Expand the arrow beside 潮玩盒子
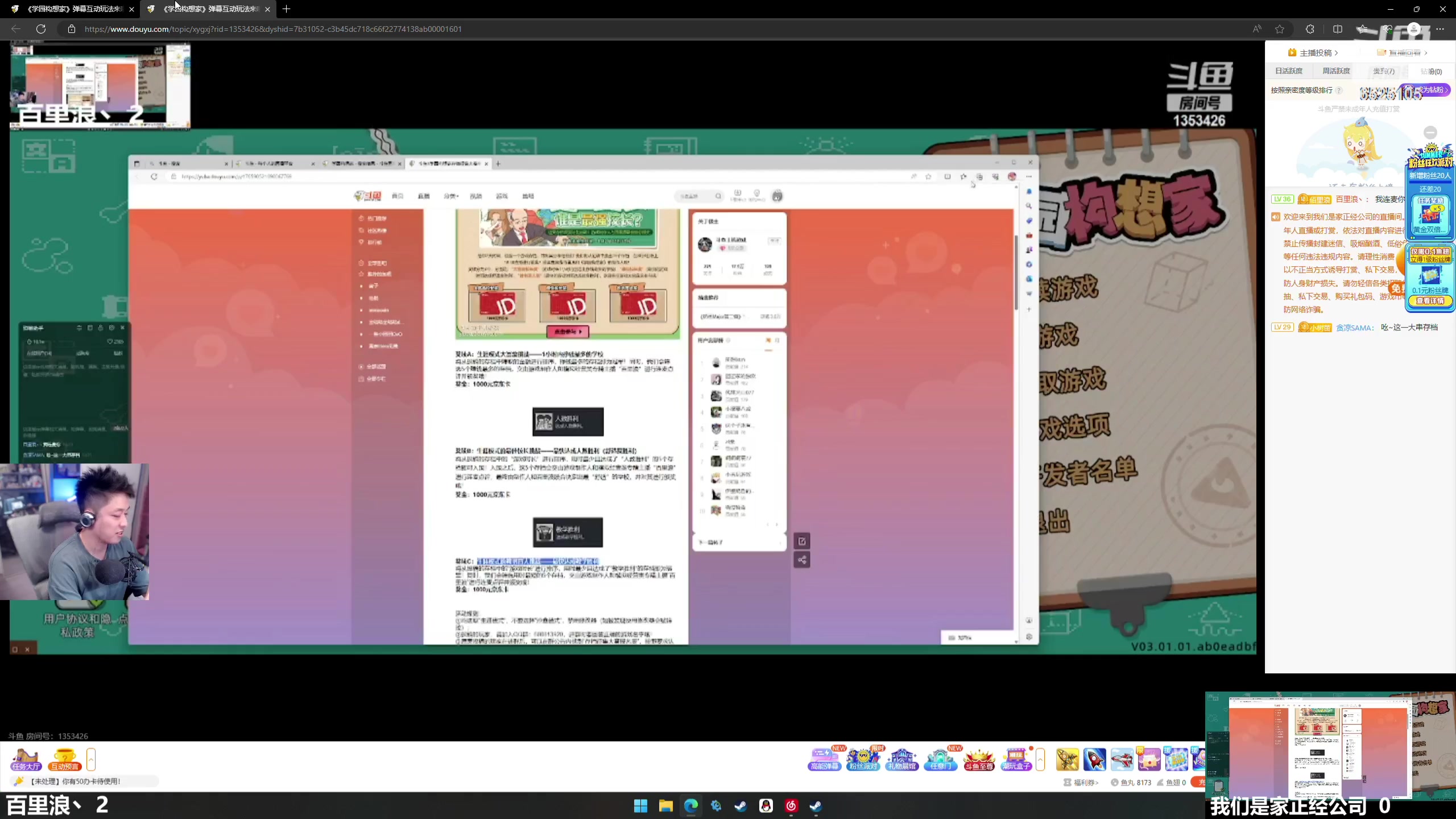This screenshot has width=1456, height=819. 1040,759
